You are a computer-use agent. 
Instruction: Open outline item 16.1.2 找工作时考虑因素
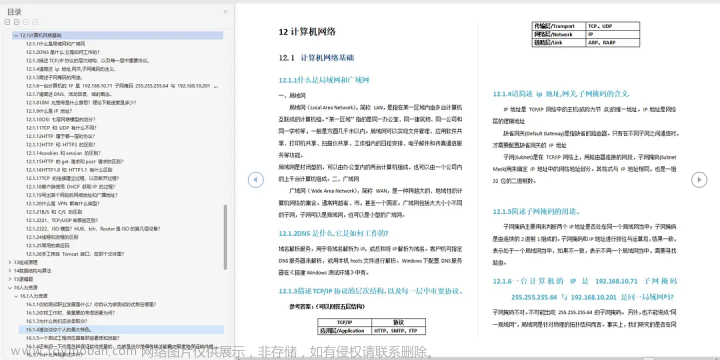pos(70,313)
